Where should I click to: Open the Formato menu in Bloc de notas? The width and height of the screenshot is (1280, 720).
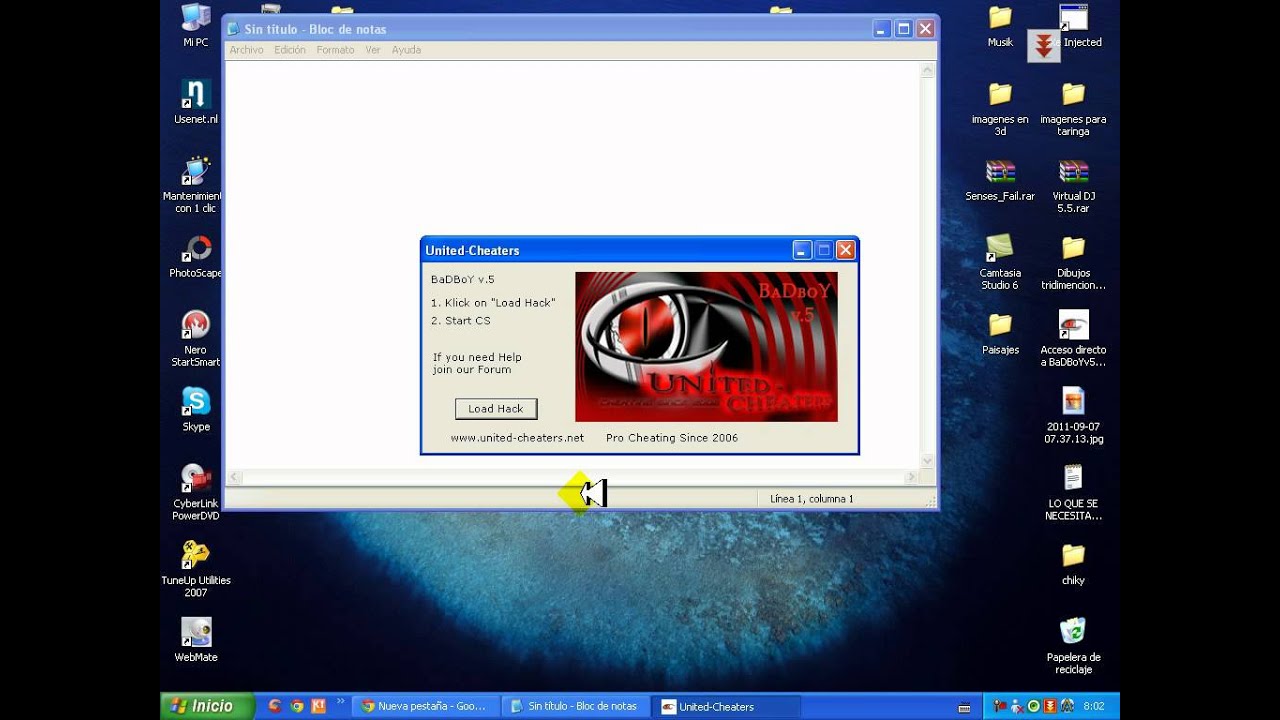pos(335,50)
